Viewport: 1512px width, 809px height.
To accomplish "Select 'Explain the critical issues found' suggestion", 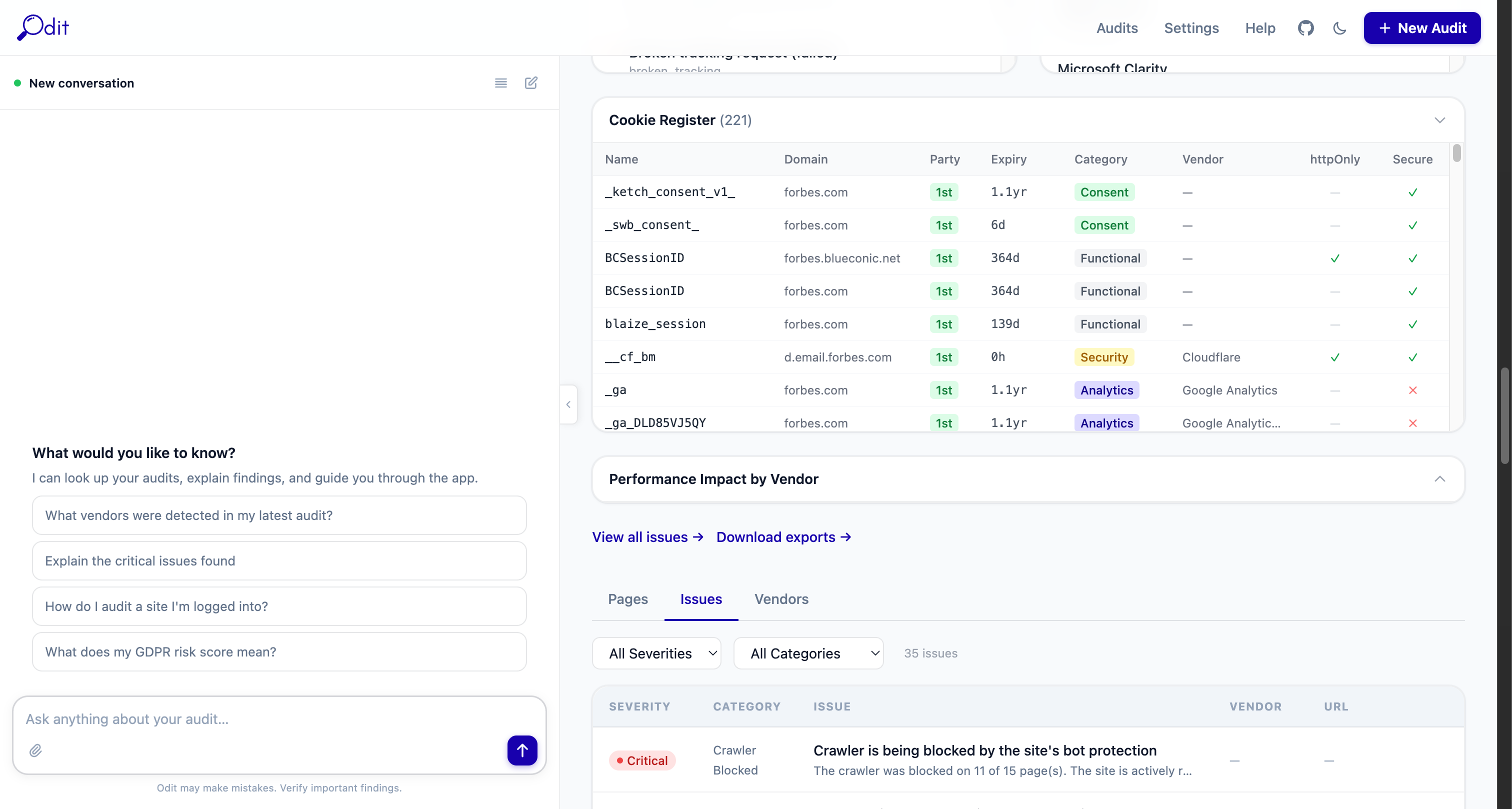I will (x=279, y=560).
